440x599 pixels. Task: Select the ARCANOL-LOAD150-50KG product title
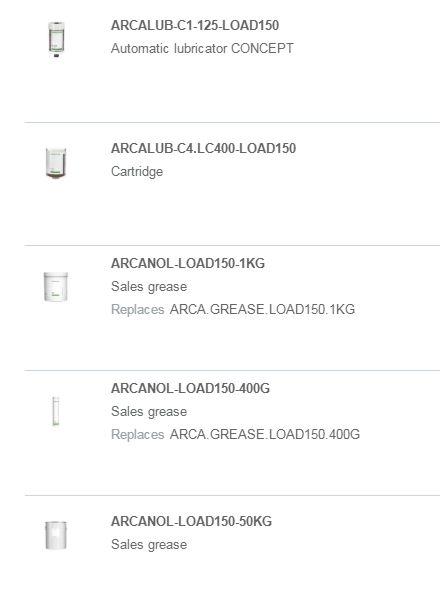[x=191, y=521]
